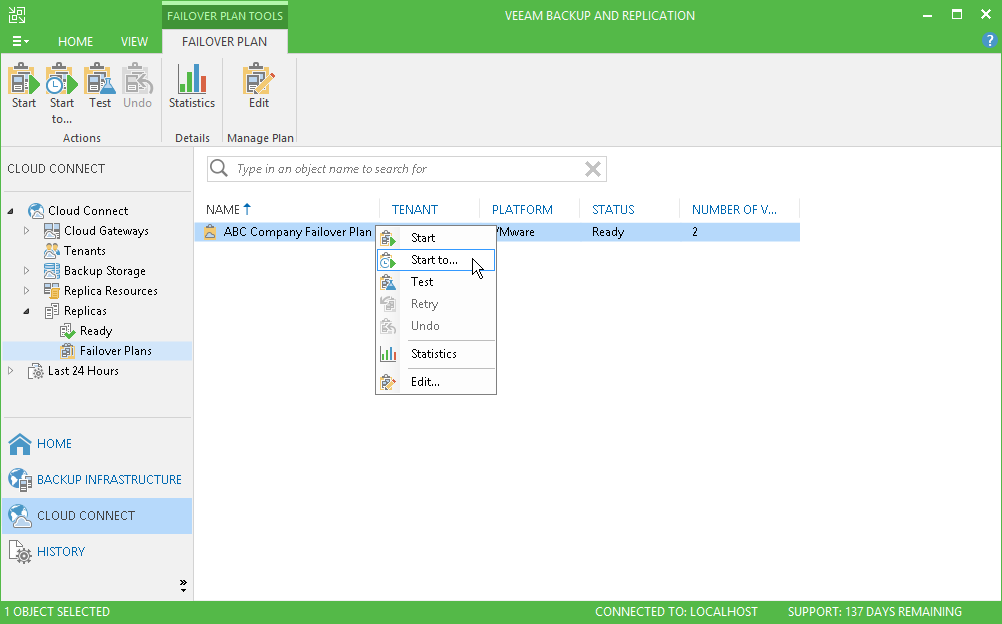
Task: Click the Last 24 Hours icon in tree
Action: point(36,371)
